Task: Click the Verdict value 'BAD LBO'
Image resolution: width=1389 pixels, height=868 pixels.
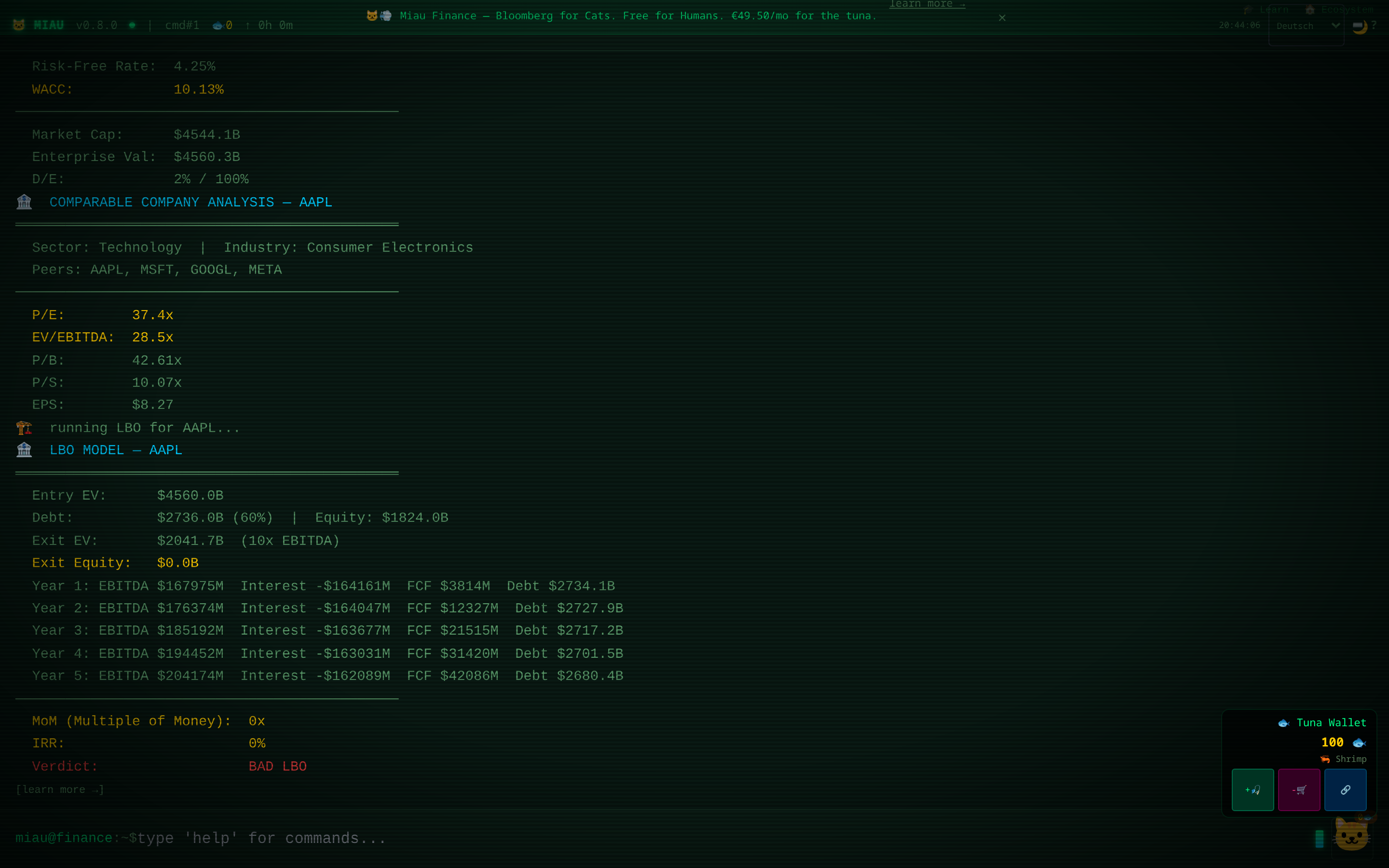Action: 278,766
